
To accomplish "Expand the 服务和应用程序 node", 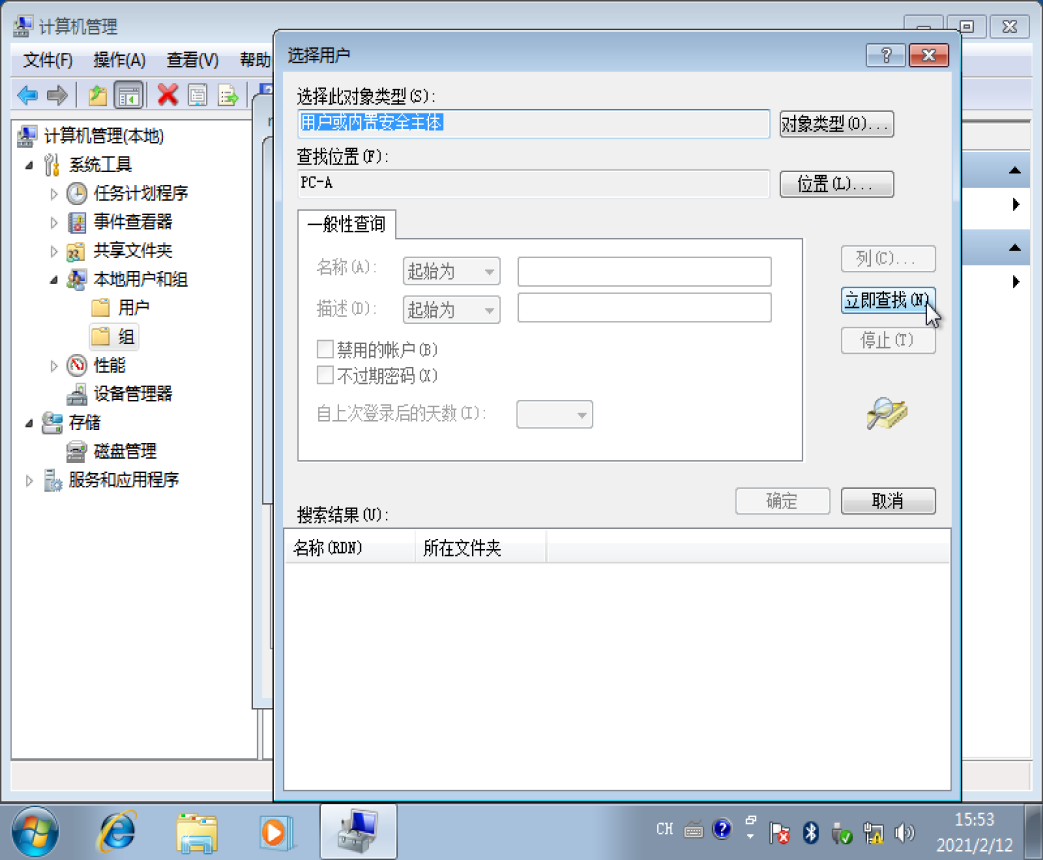I will (29, 480).
